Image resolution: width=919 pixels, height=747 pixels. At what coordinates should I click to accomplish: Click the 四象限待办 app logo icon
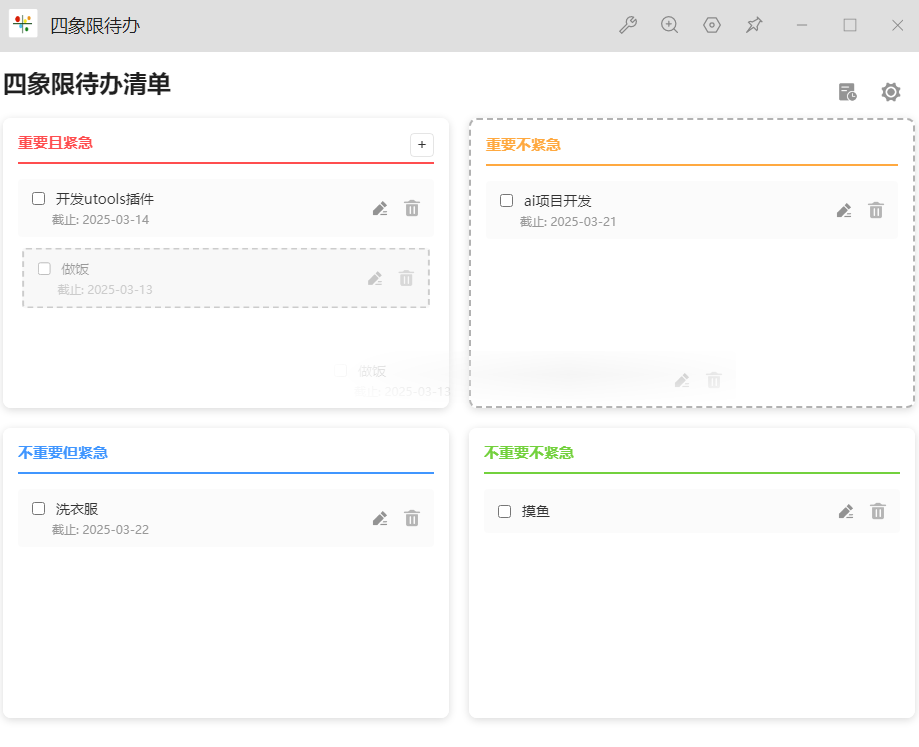pyautogui.click(x=23, y=24)
